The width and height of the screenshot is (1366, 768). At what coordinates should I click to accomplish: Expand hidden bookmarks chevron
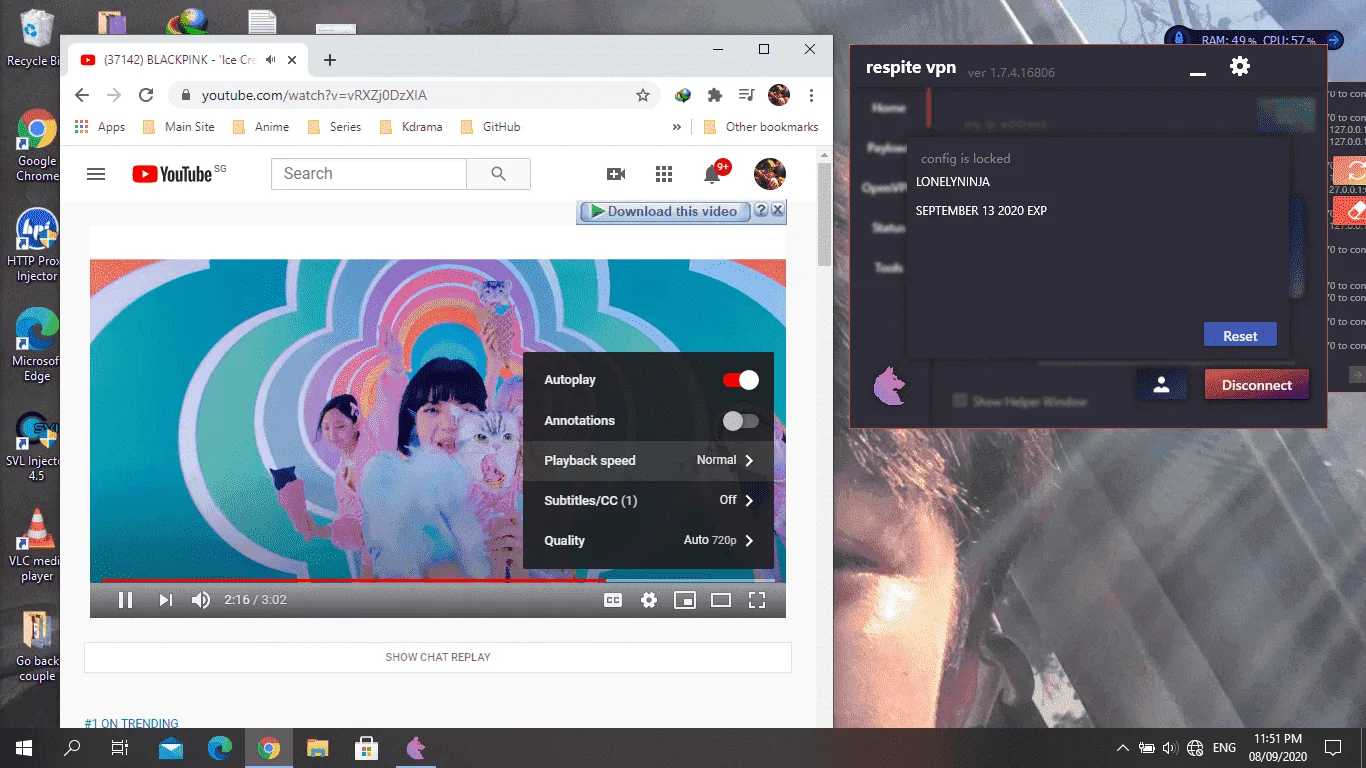click(x=677, y=127)
